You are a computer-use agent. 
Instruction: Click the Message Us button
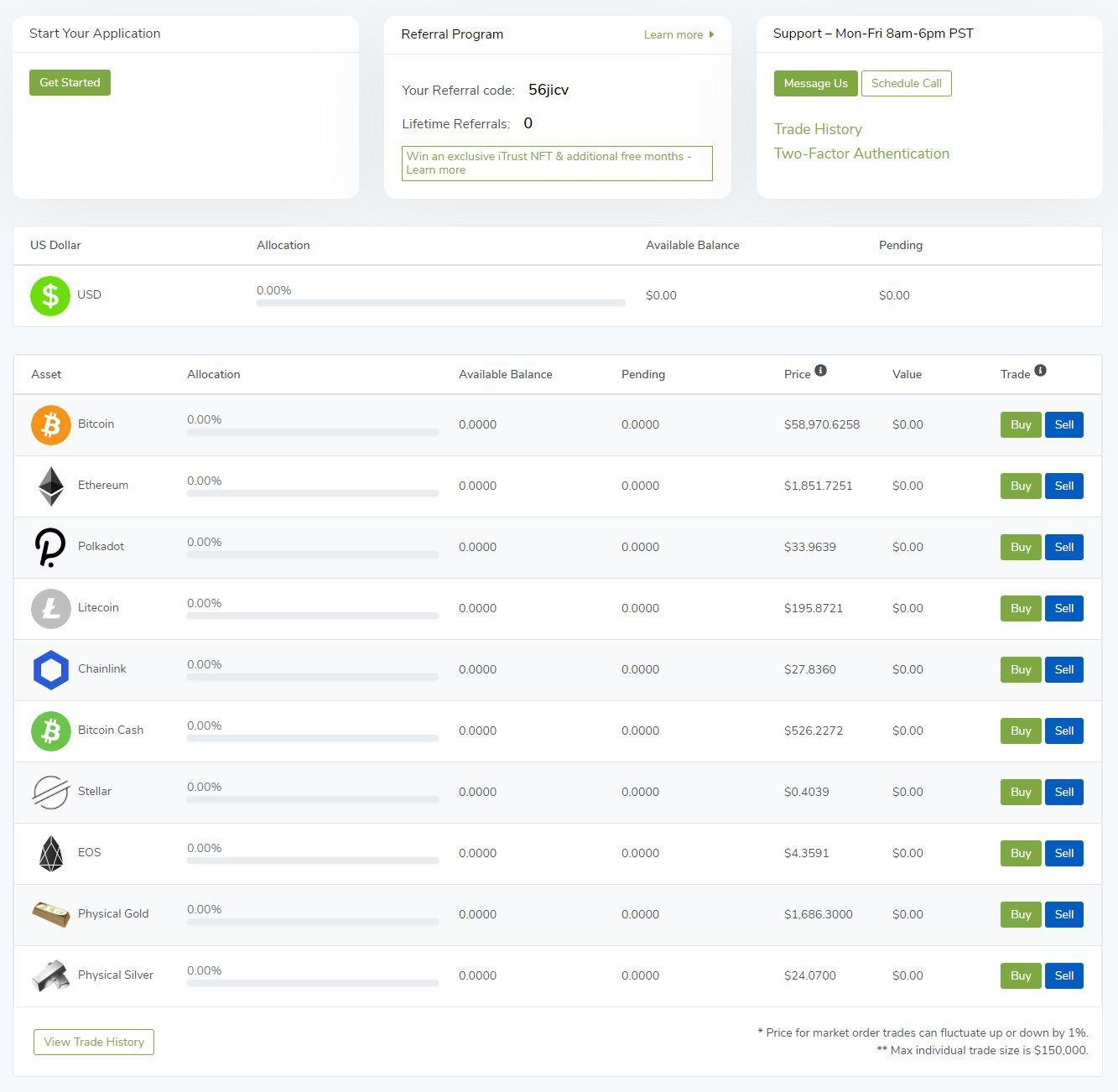814,83
